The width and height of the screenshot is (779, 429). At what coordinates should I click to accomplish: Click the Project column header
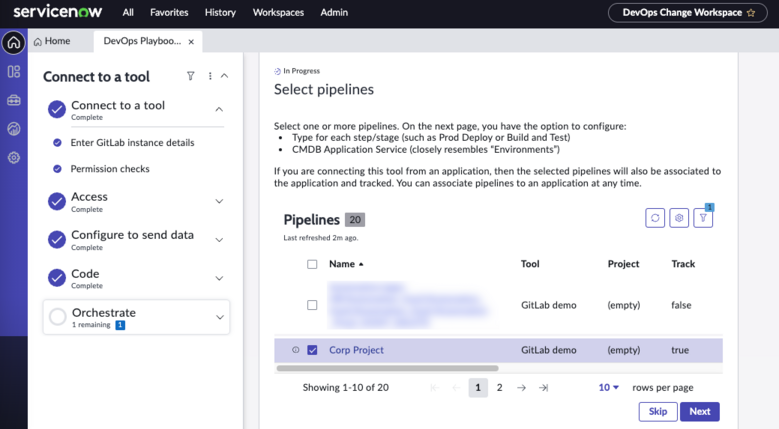623,264
